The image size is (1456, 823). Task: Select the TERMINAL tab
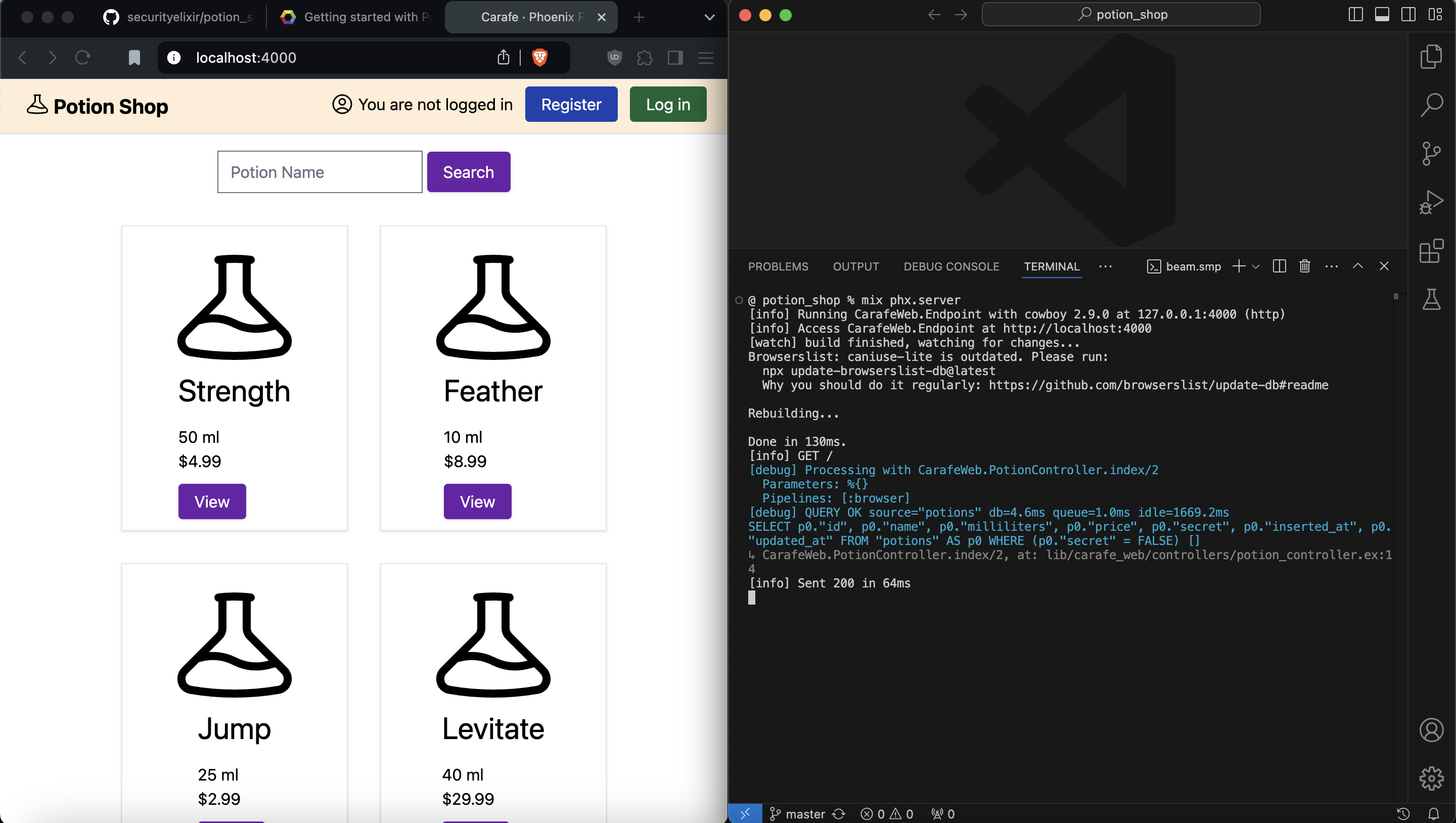pyautogui.click(x=1052, y=266)
